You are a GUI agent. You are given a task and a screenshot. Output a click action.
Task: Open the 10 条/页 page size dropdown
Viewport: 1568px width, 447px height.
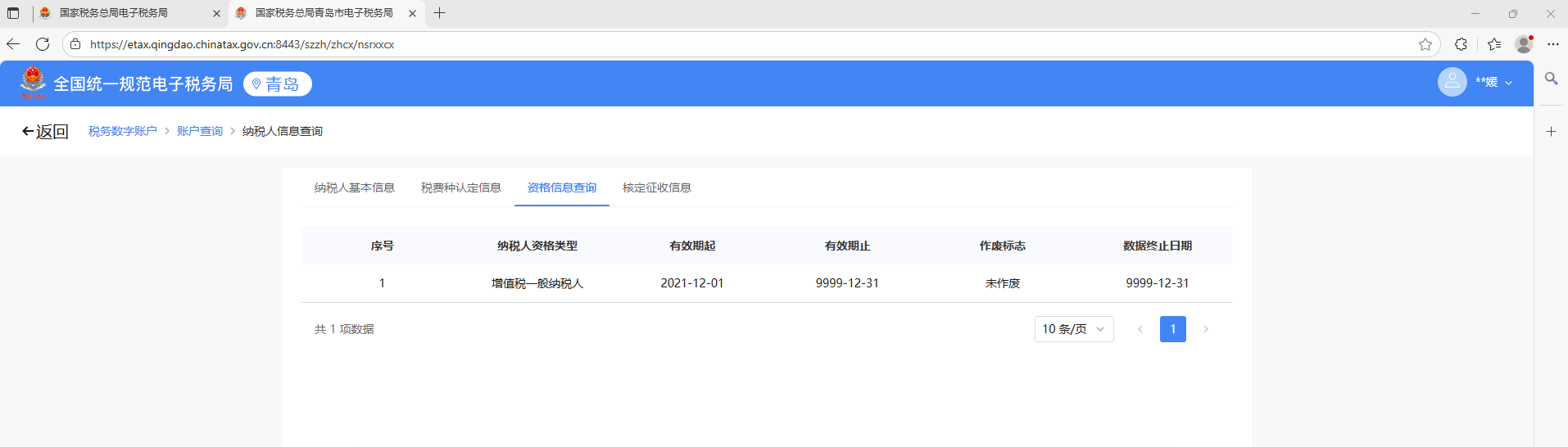coord(1073,329)
